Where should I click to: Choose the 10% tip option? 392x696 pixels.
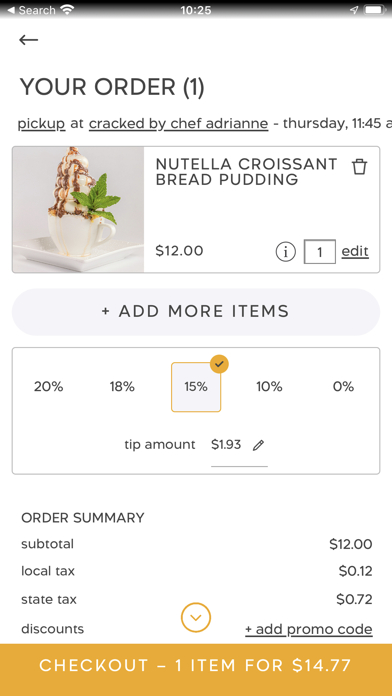269,387
